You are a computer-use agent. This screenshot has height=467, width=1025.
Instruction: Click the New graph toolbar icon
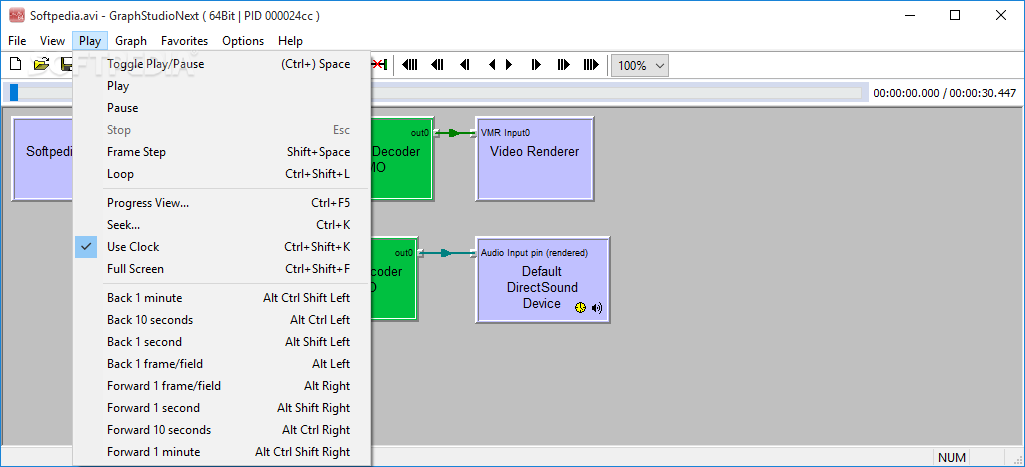click(x=16, y=64)
